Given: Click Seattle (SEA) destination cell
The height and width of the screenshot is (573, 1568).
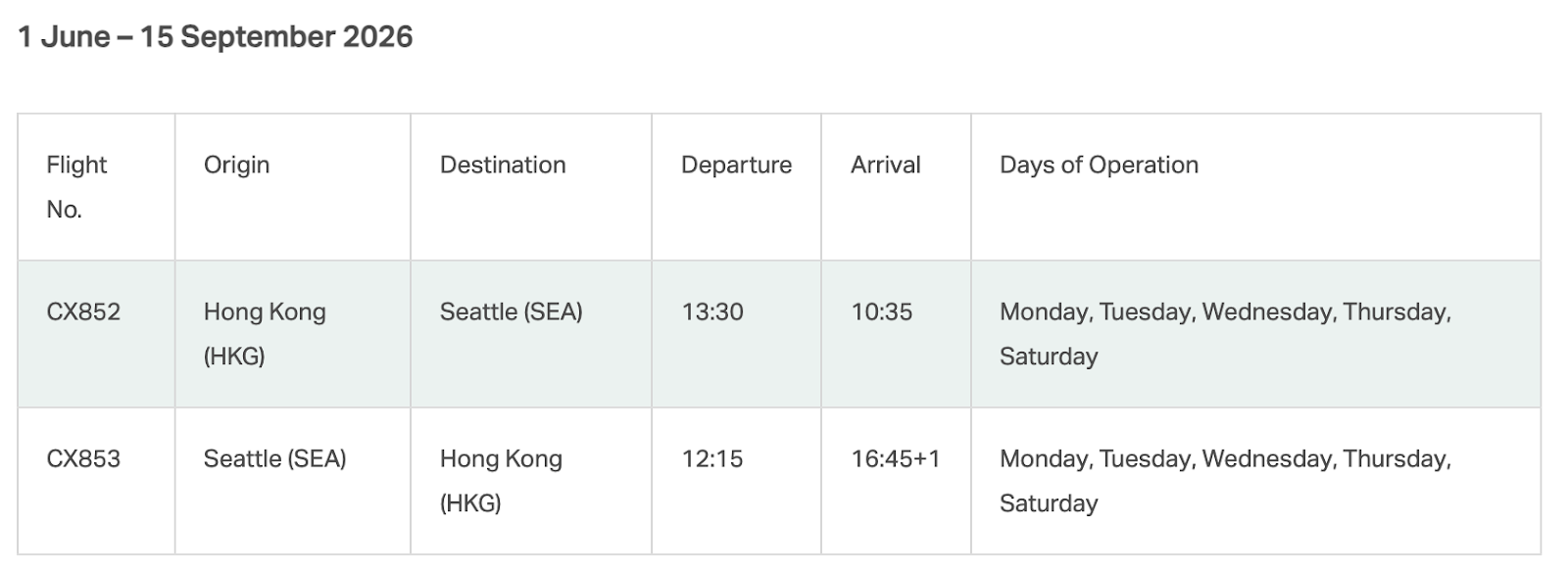Looking at the screenshot, I should coord(531,334).
